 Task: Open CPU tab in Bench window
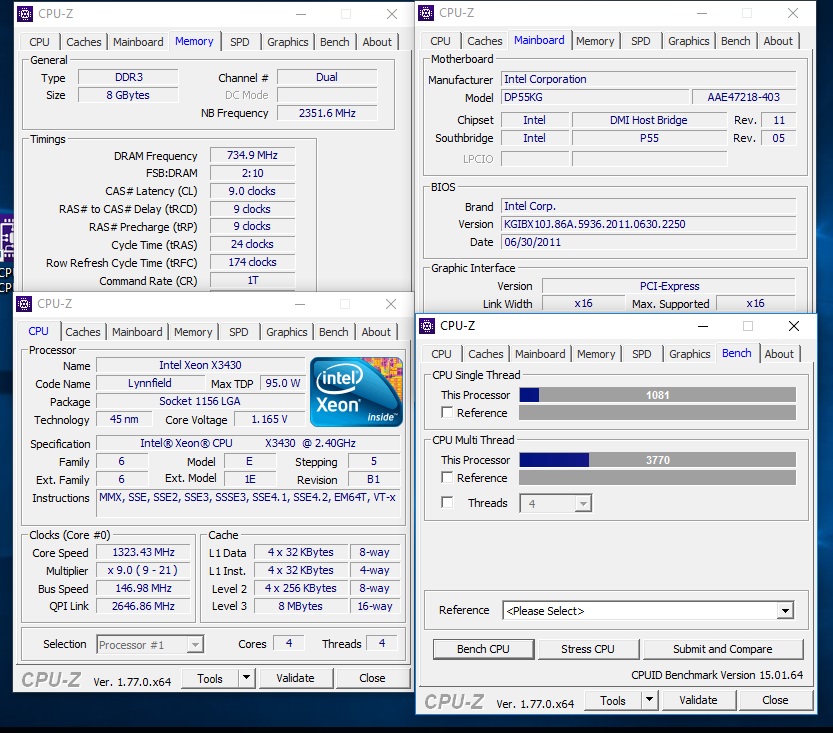click(x=441, y=354)
